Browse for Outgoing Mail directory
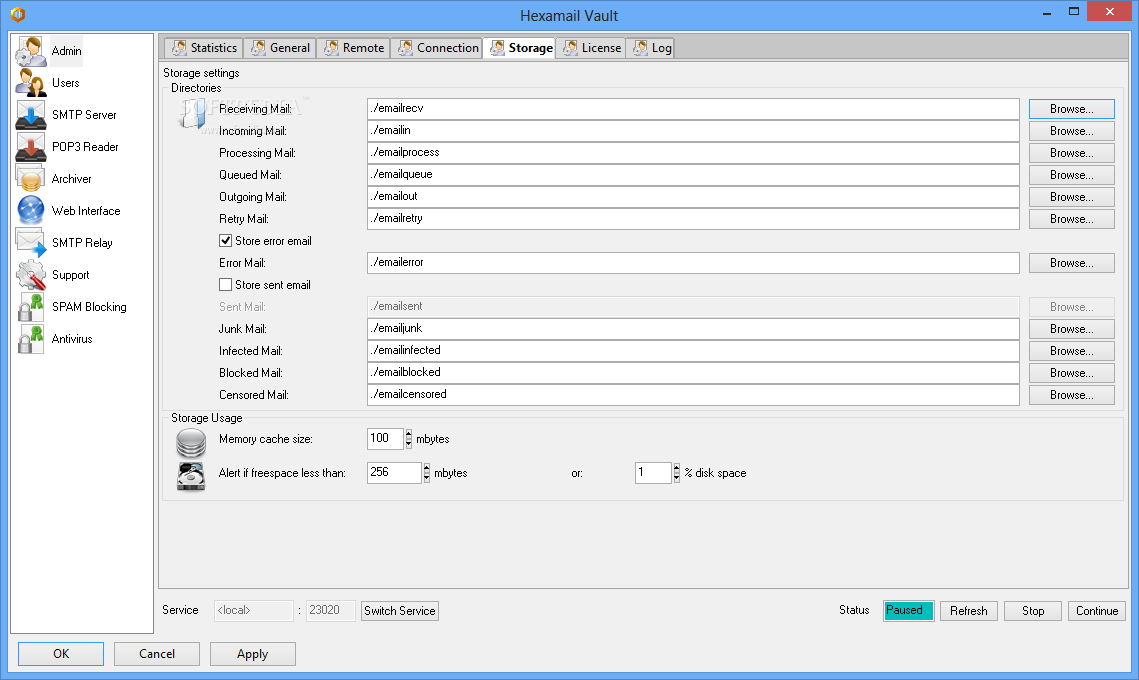 (1071, 197)
